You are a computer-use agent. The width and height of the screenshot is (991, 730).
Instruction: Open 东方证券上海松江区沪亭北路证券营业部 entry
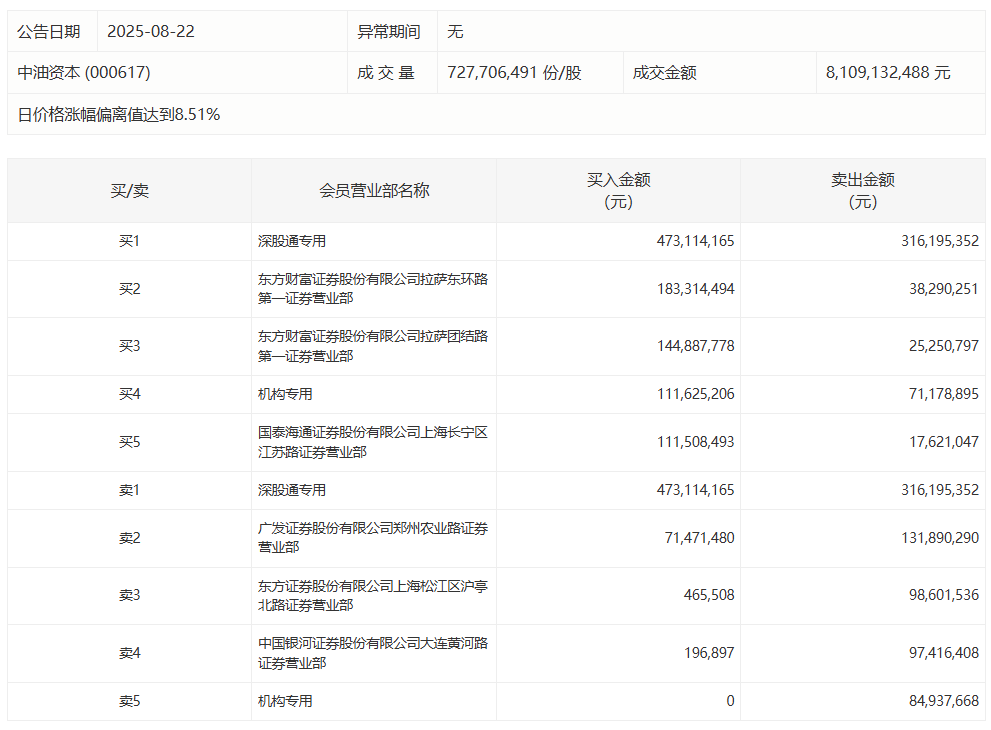[x=372, y=596]
